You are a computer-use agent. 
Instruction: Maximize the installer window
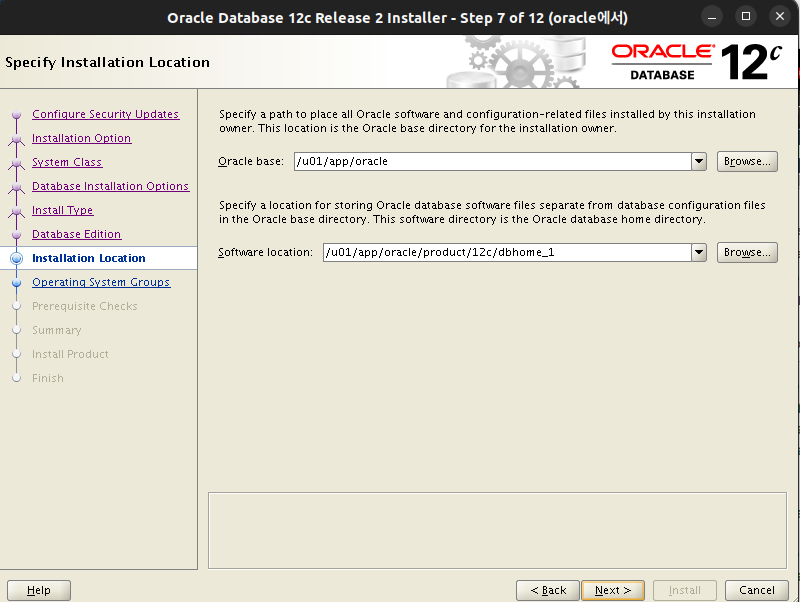pyautogui.click(x=745, y=17)
